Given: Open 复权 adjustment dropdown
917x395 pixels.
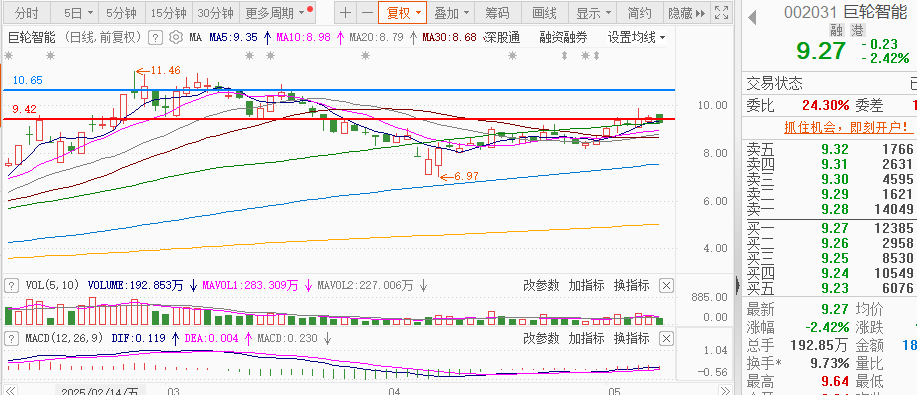Looking at the screenshot, I should 403,12.
